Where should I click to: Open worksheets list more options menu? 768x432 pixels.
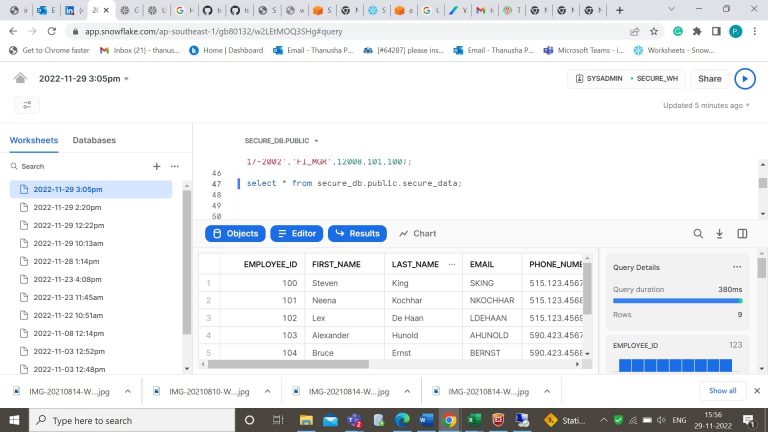click(175, 166)
